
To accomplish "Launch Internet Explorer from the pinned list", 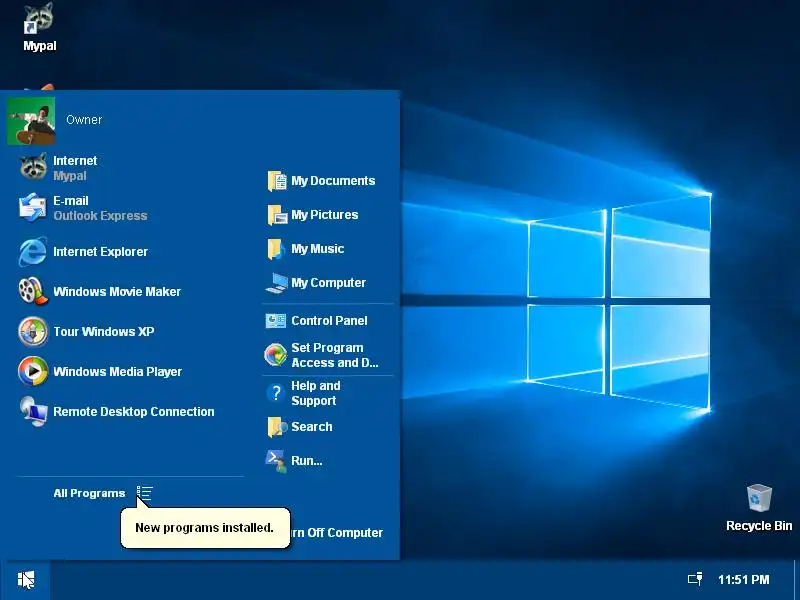I will (83, 252).
